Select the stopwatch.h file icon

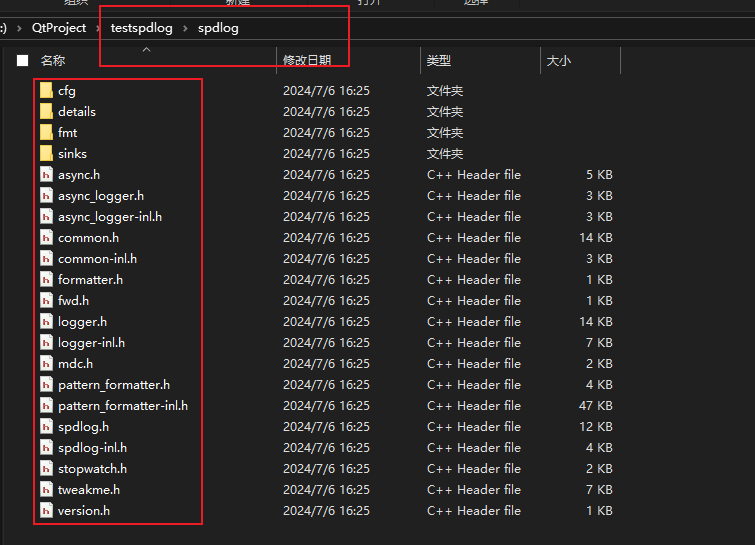(x=46, y=468)
